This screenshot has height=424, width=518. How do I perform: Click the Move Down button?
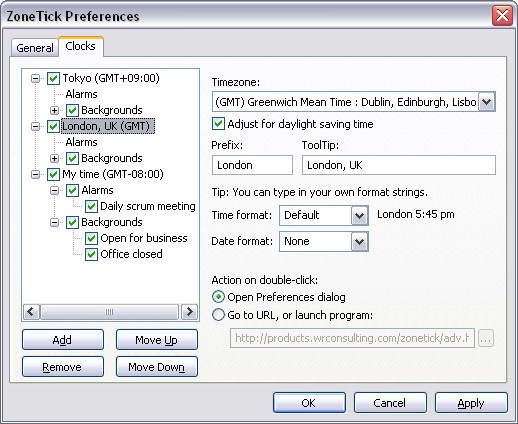point(157,367)
